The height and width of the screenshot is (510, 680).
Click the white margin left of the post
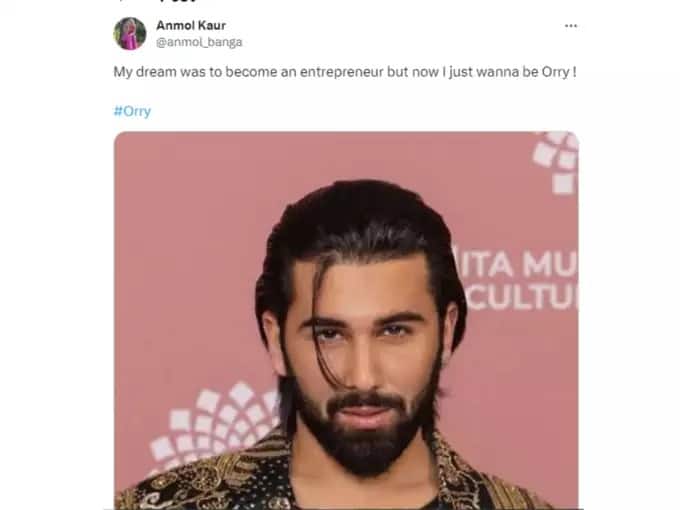pos(54,260)
